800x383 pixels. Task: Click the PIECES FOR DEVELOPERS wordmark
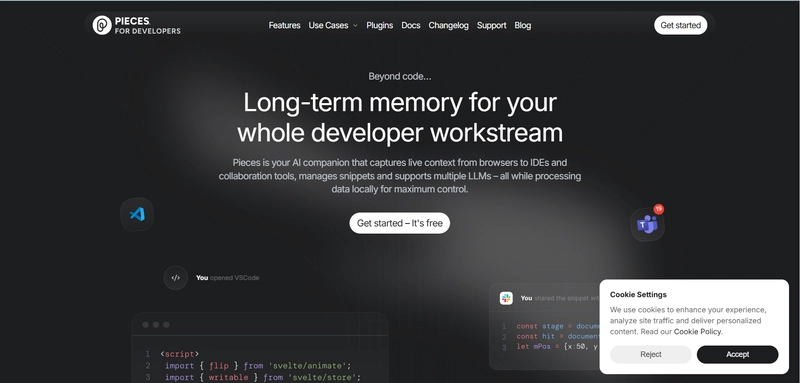click(147, 25)
